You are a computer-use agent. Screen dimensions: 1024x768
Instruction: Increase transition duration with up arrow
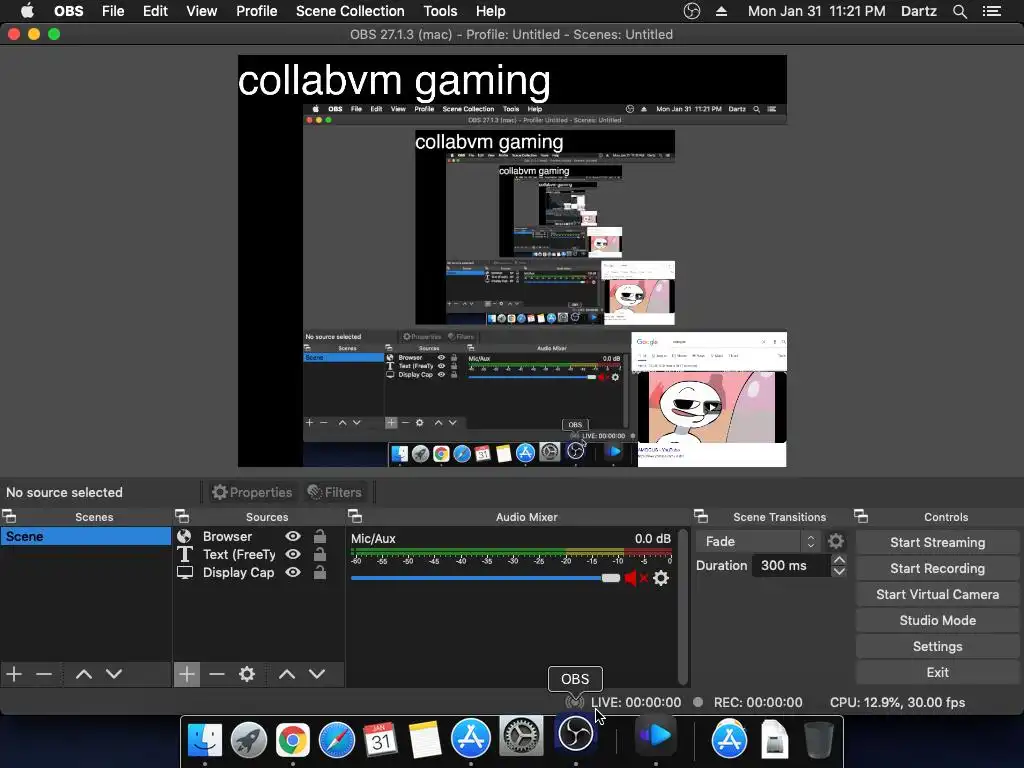point(839,560)
